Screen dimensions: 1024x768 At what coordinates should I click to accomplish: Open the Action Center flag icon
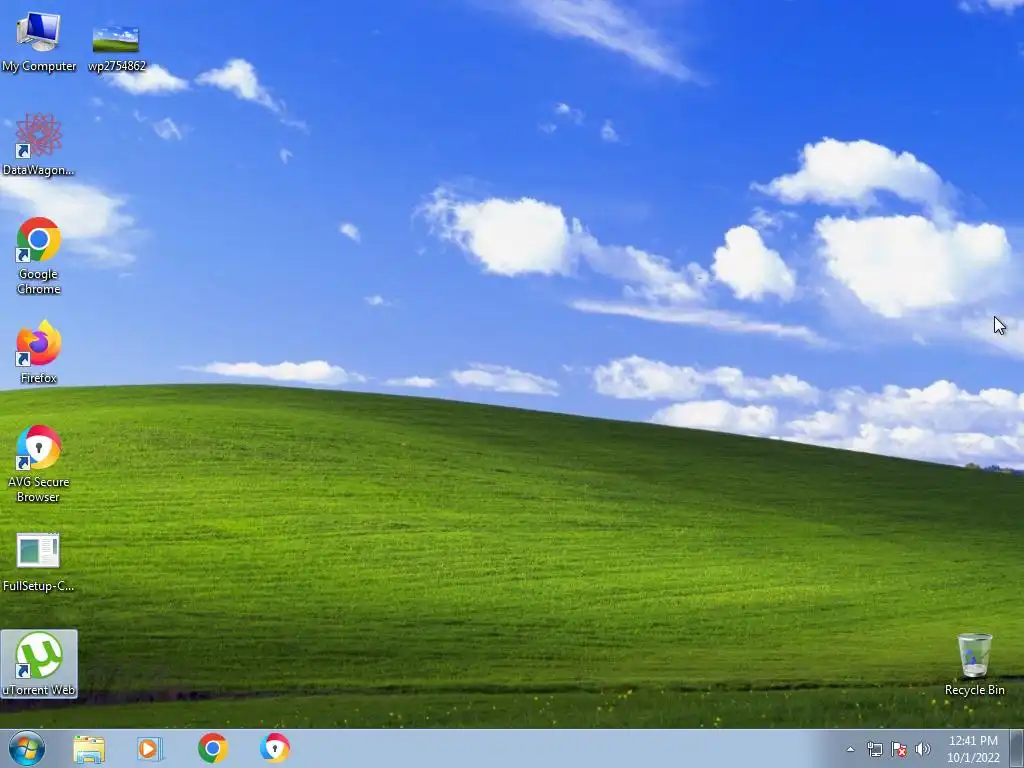899,749
